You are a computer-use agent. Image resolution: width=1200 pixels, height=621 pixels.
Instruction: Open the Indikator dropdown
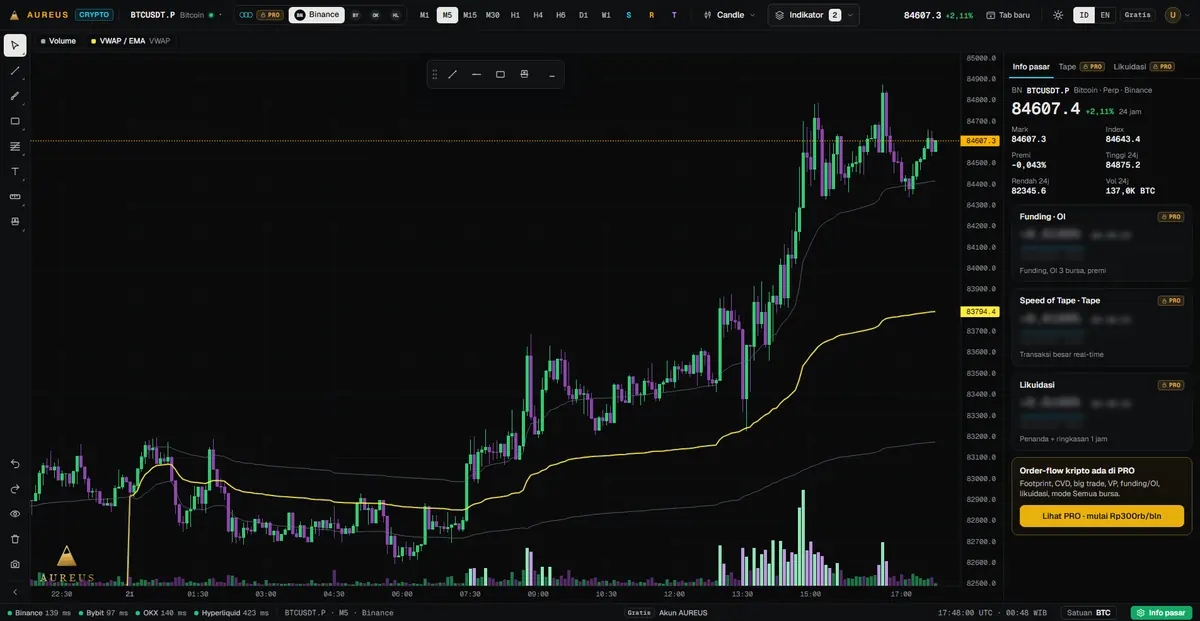point(814,15)
